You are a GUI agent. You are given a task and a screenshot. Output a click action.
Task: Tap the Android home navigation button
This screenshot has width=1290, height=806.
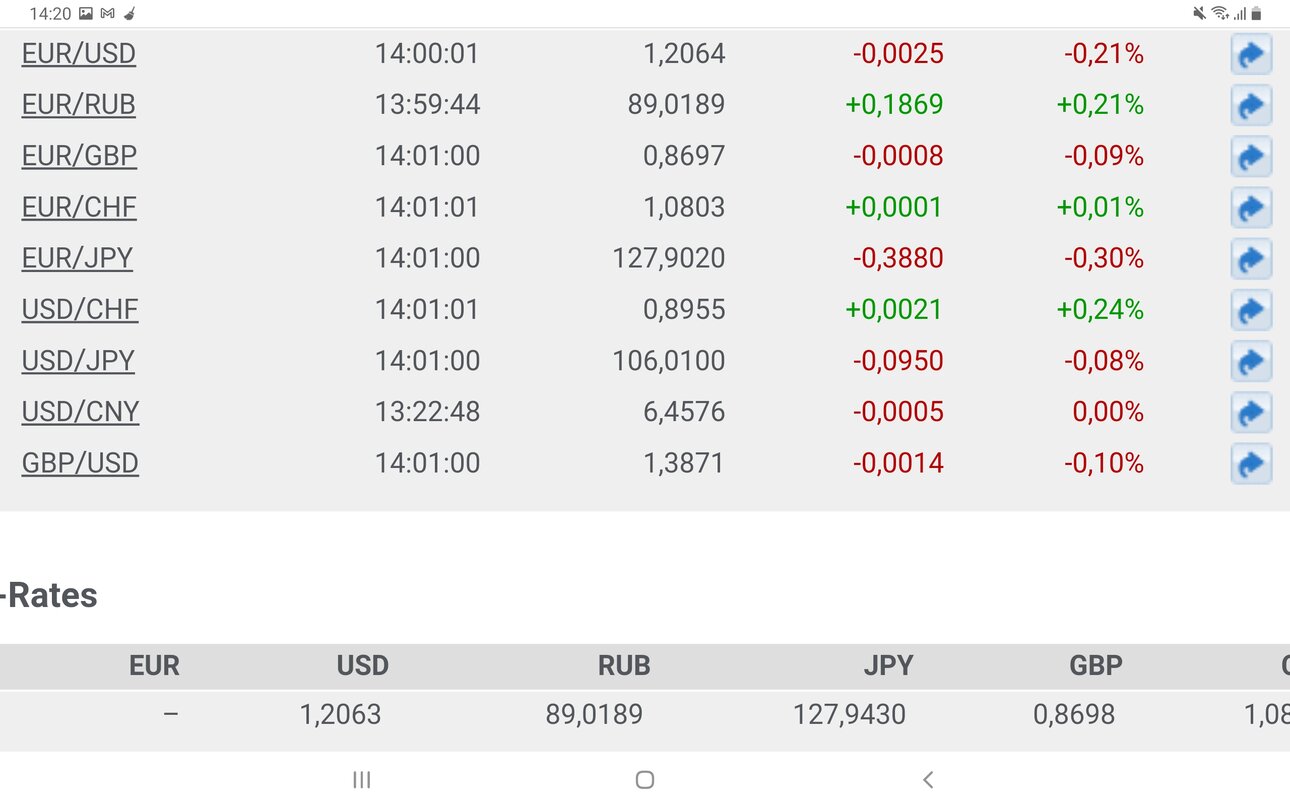pos(645,780)
